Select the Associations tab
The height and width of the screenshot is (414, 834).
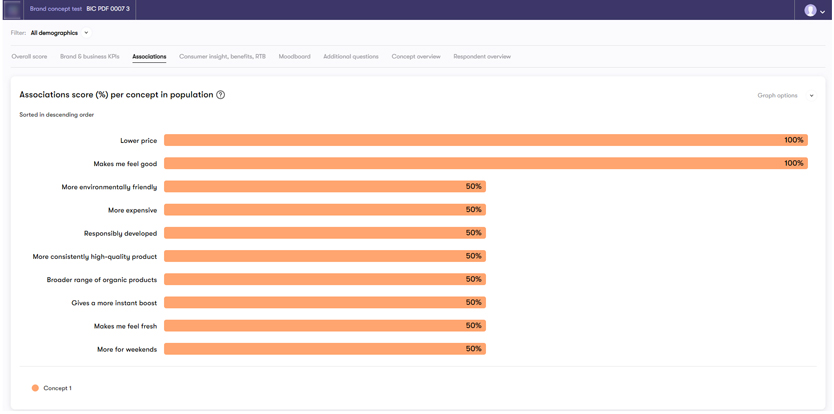tap(149, 57)
